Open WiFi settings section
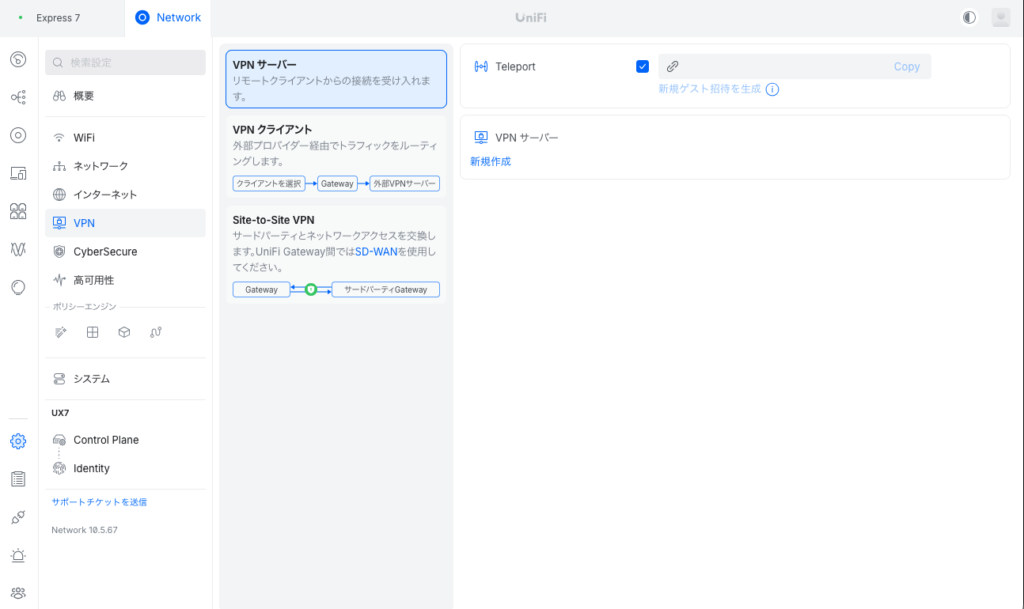 (x=125, y=138)
